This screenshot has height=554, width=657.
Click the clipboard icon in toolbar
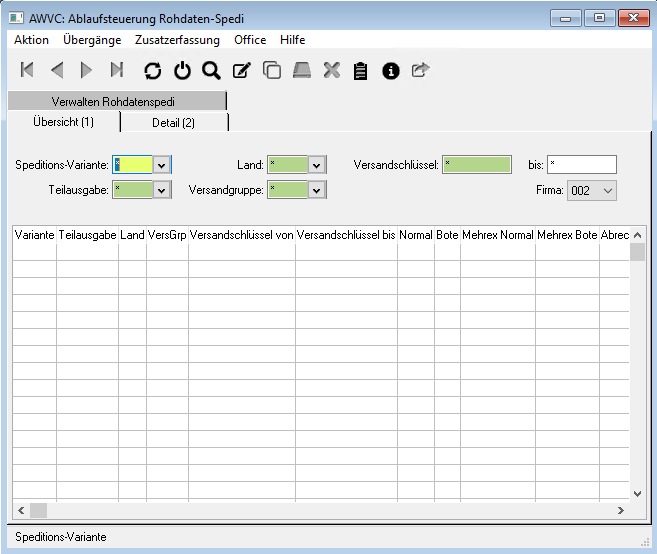pos(361,70)
